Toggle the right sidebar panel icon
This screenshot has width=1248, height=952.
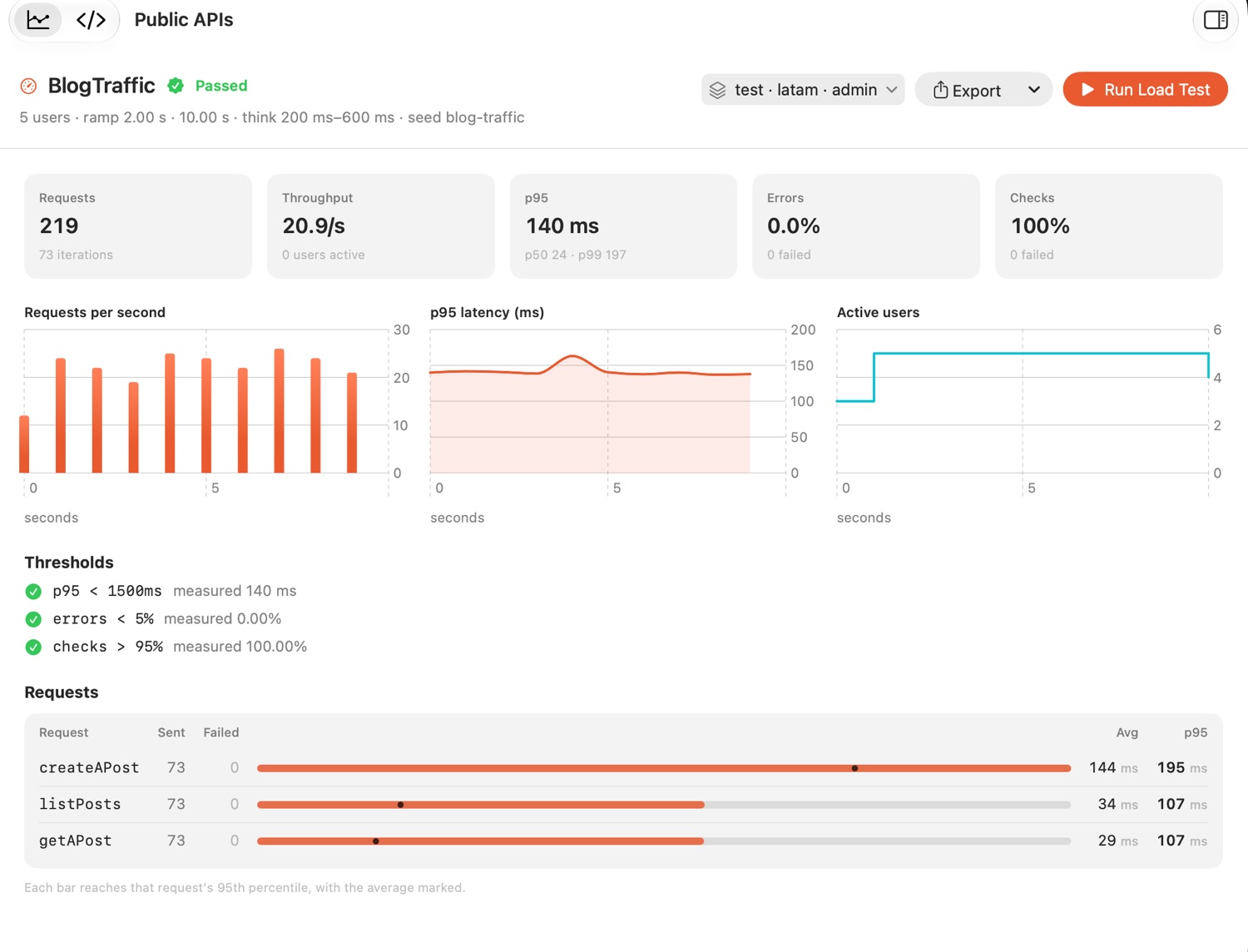[1216, 20]
